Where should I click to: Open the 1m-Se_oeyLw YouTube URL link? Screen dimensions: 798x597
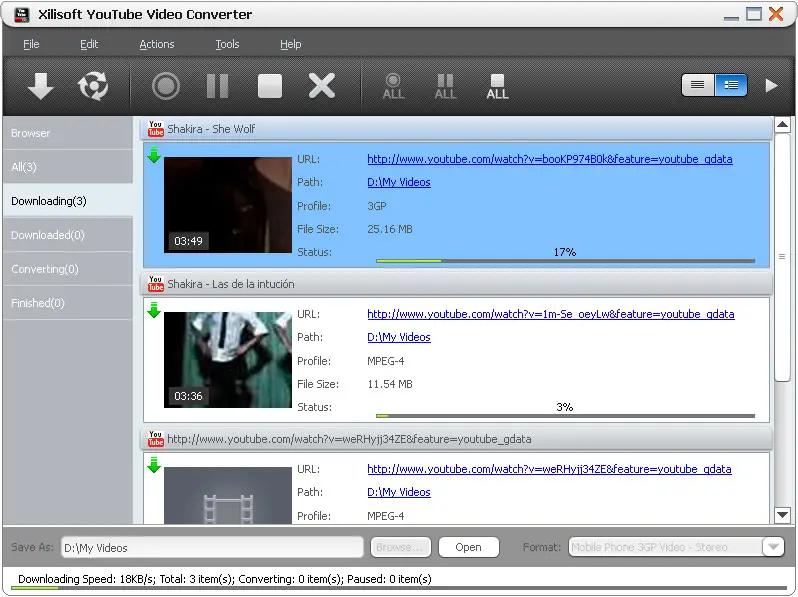click(551, 314)
